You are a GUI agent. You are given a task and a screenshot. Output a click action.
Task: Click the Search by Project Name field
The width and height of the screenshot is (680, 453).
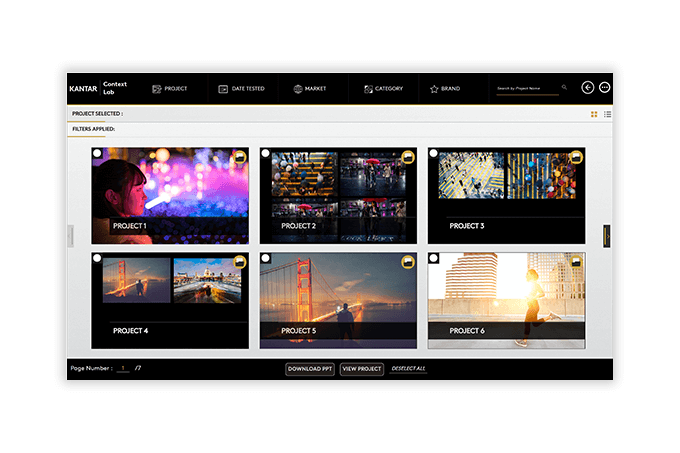[525, 88]
